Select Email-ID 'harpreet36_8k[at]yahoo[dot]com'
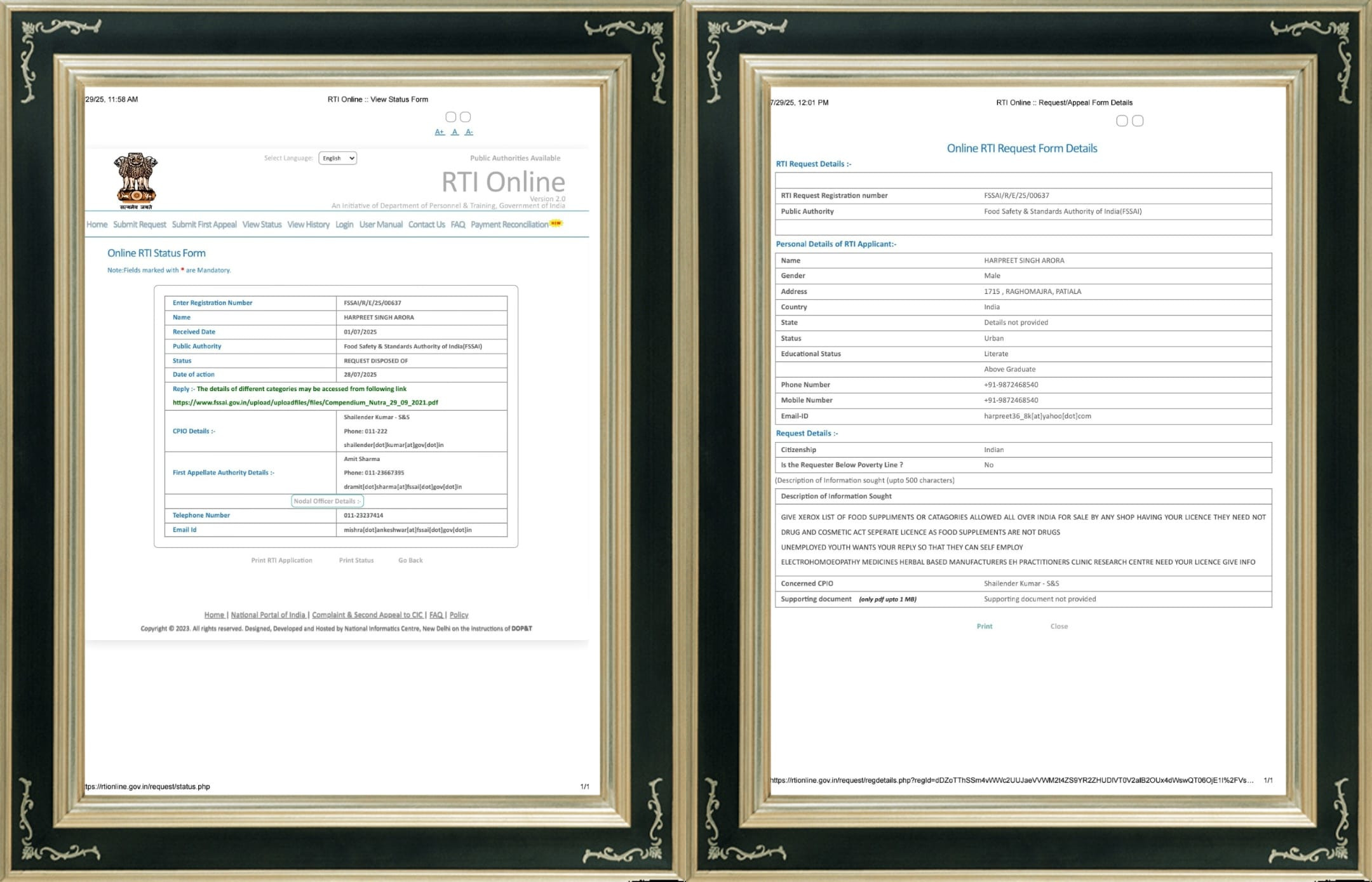 [1037, 417]
